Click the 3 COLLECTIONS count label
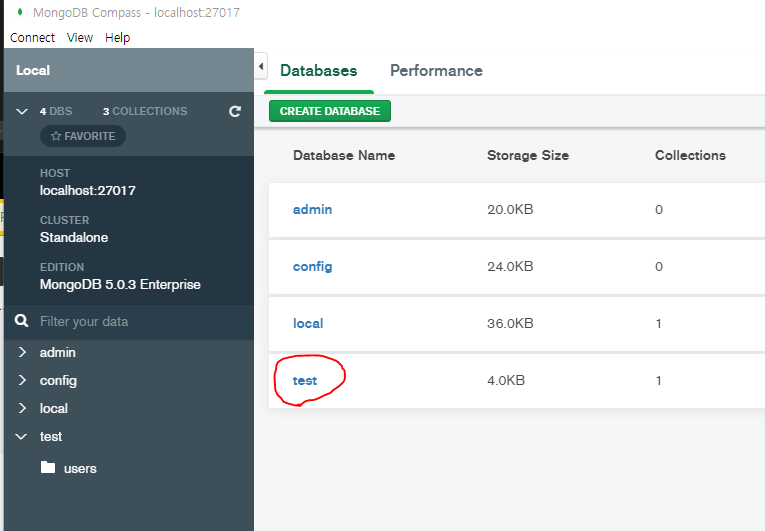The image size is (765, 531). click(x=145, y=111)
